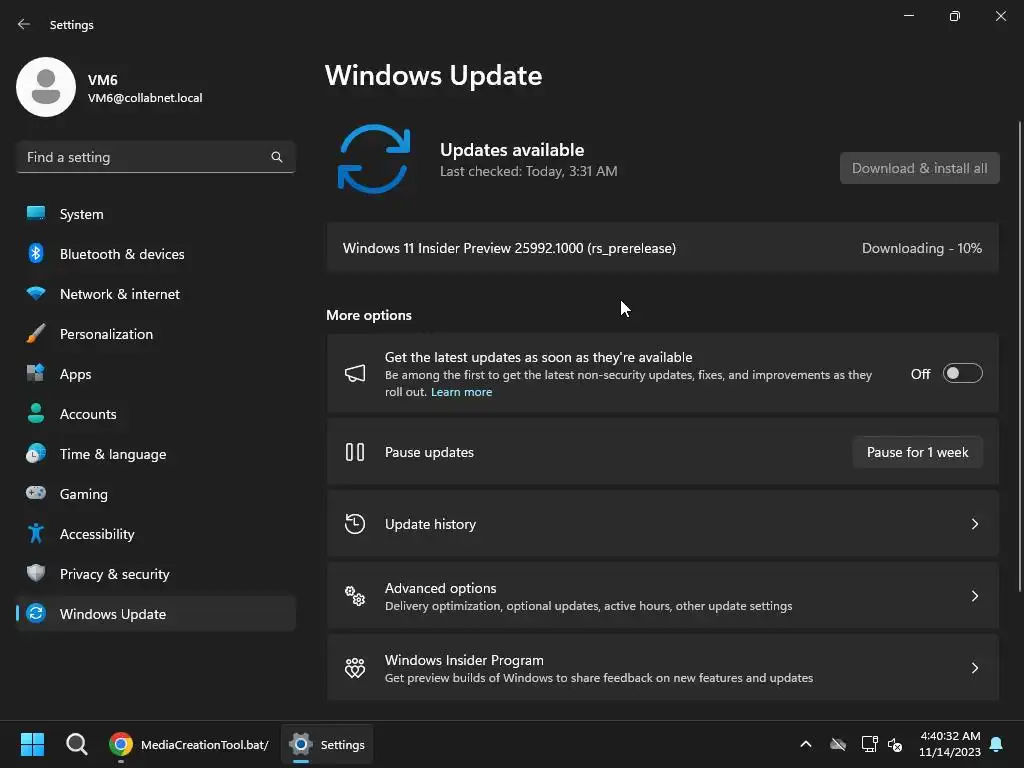The image size is (1024, 768).
Task: Expand Windows Insider Program chevron
Action: point(974,667)
